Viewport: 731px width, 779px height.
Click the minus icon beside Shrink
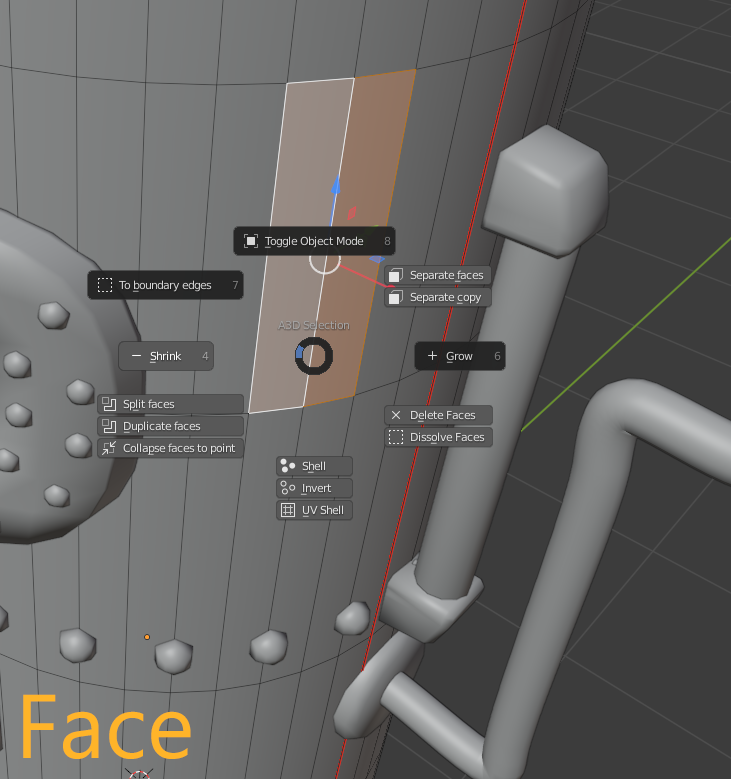tap(136, 356)
